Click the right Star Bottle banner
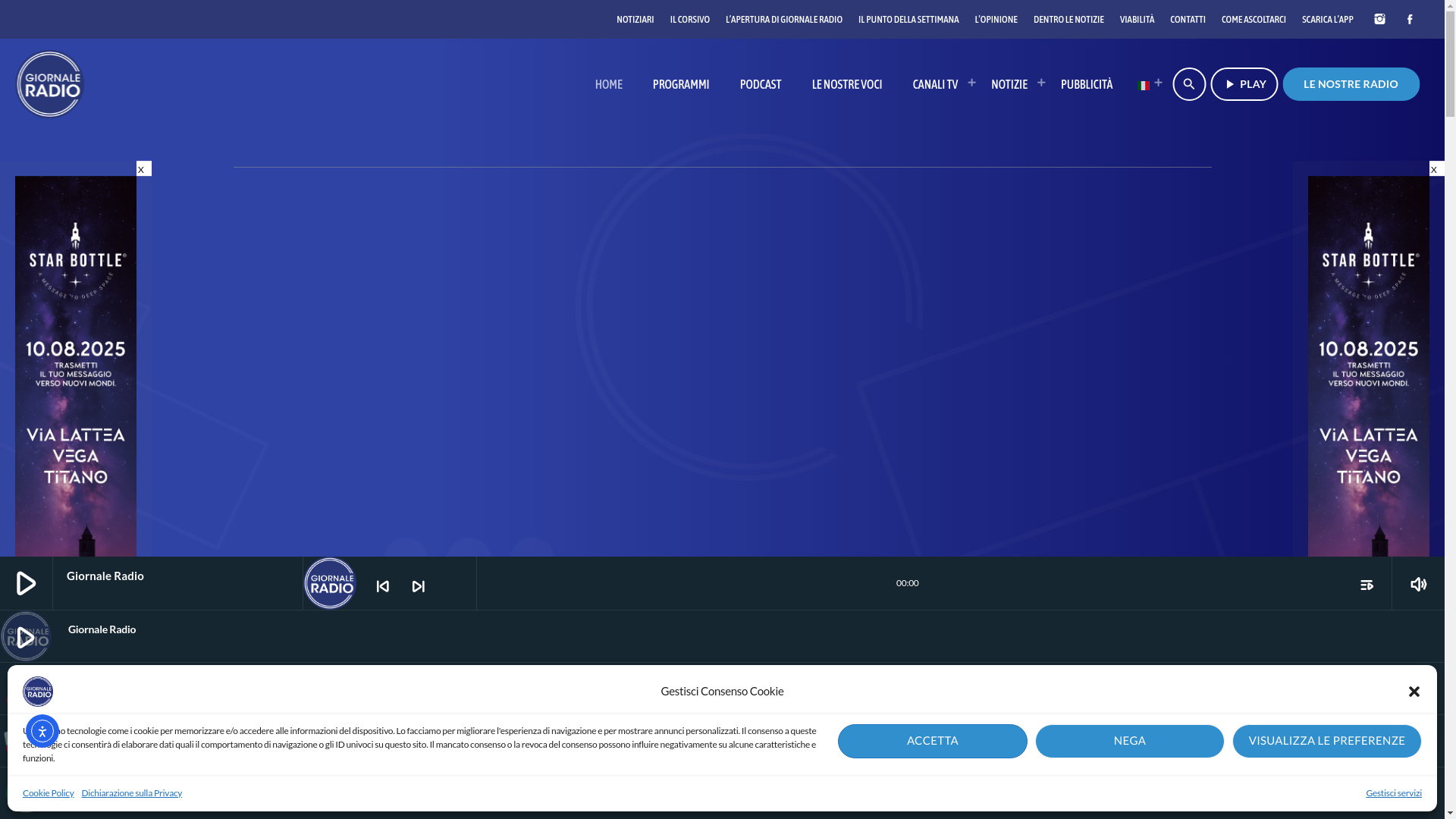The width and height of the screenshot is (1456, 819). click(x=1369, y=366)
